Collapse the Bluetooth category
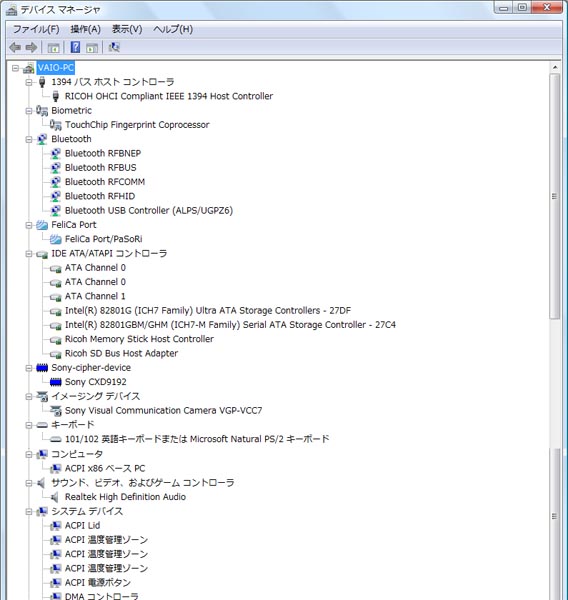 pos(29,139)
